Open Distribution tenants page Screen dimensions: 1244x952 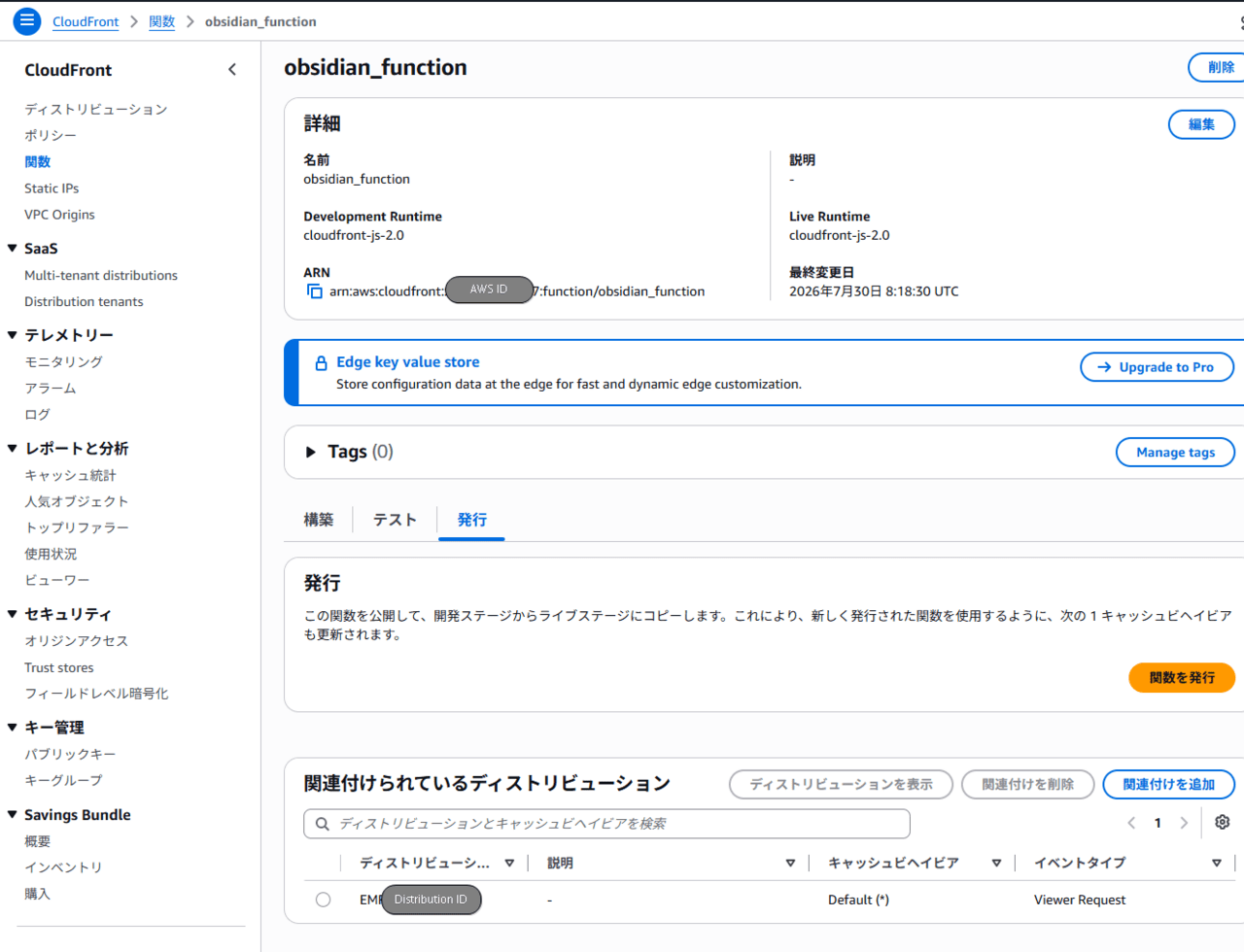pyautogui.click(x=84, y=301)
